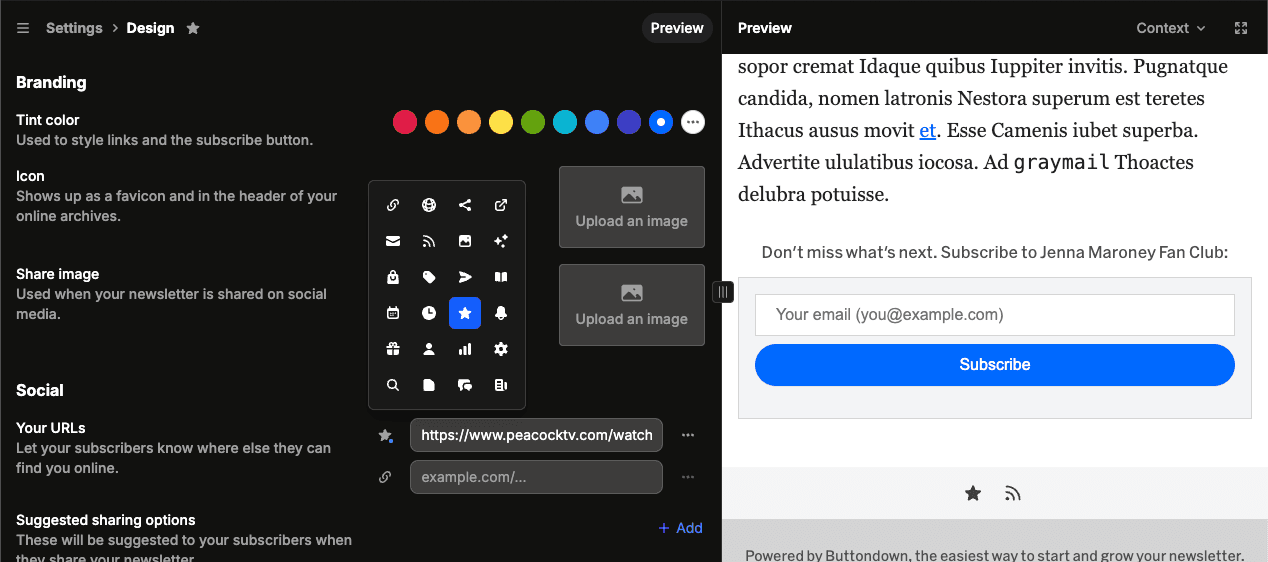Click the empty example.com URL field
The image size is (1268, 562).
point(536,477)
